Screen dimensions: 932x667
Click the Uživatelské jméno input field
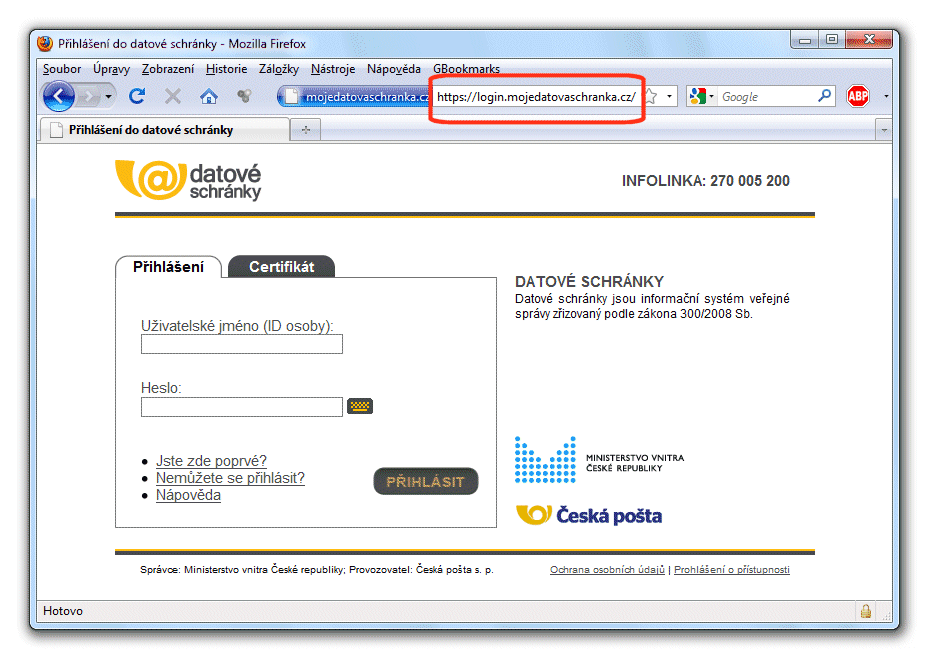(x=242, y=344)
